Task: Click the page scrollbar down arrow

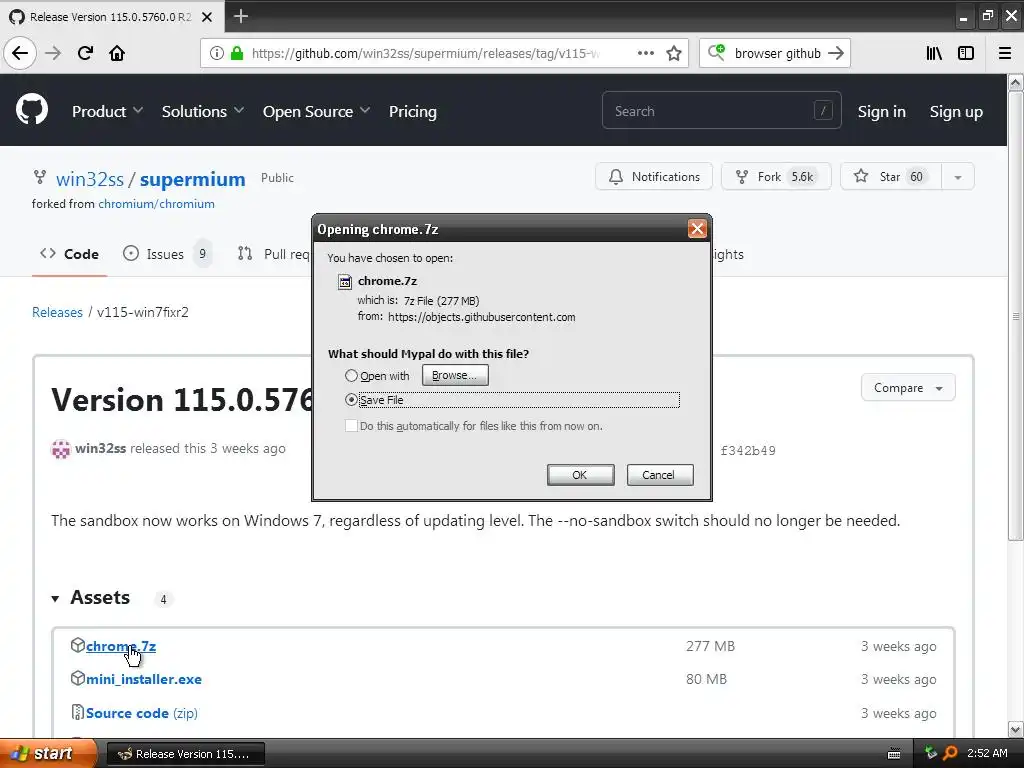Action: tap(1016, 729)
